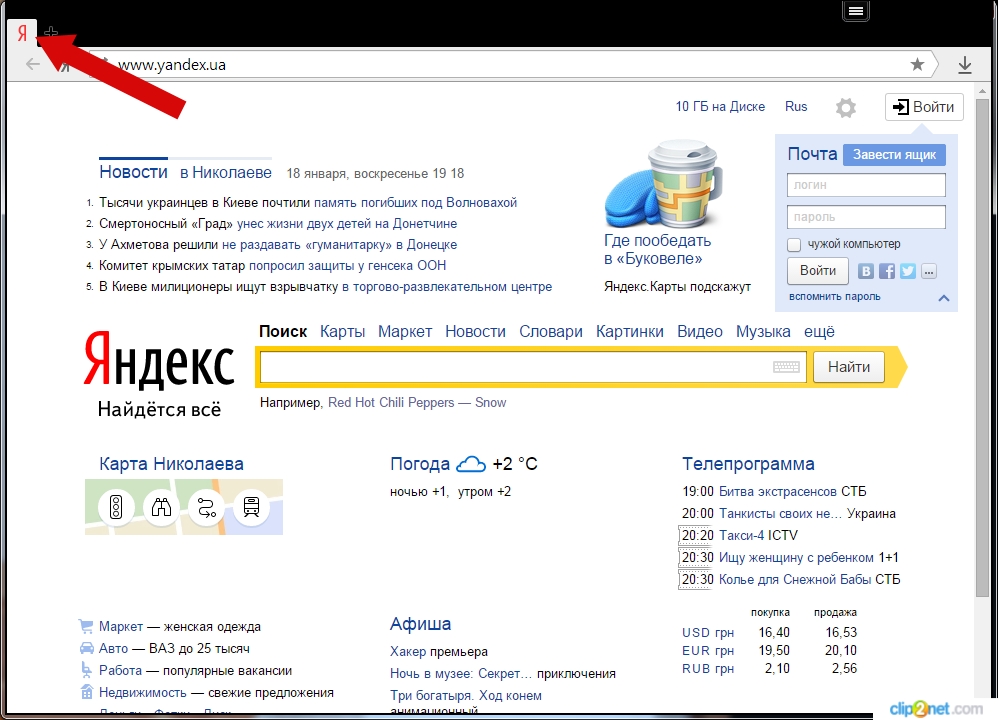
Task: Focus the пароль input field
Action: (x=866, y=217)
